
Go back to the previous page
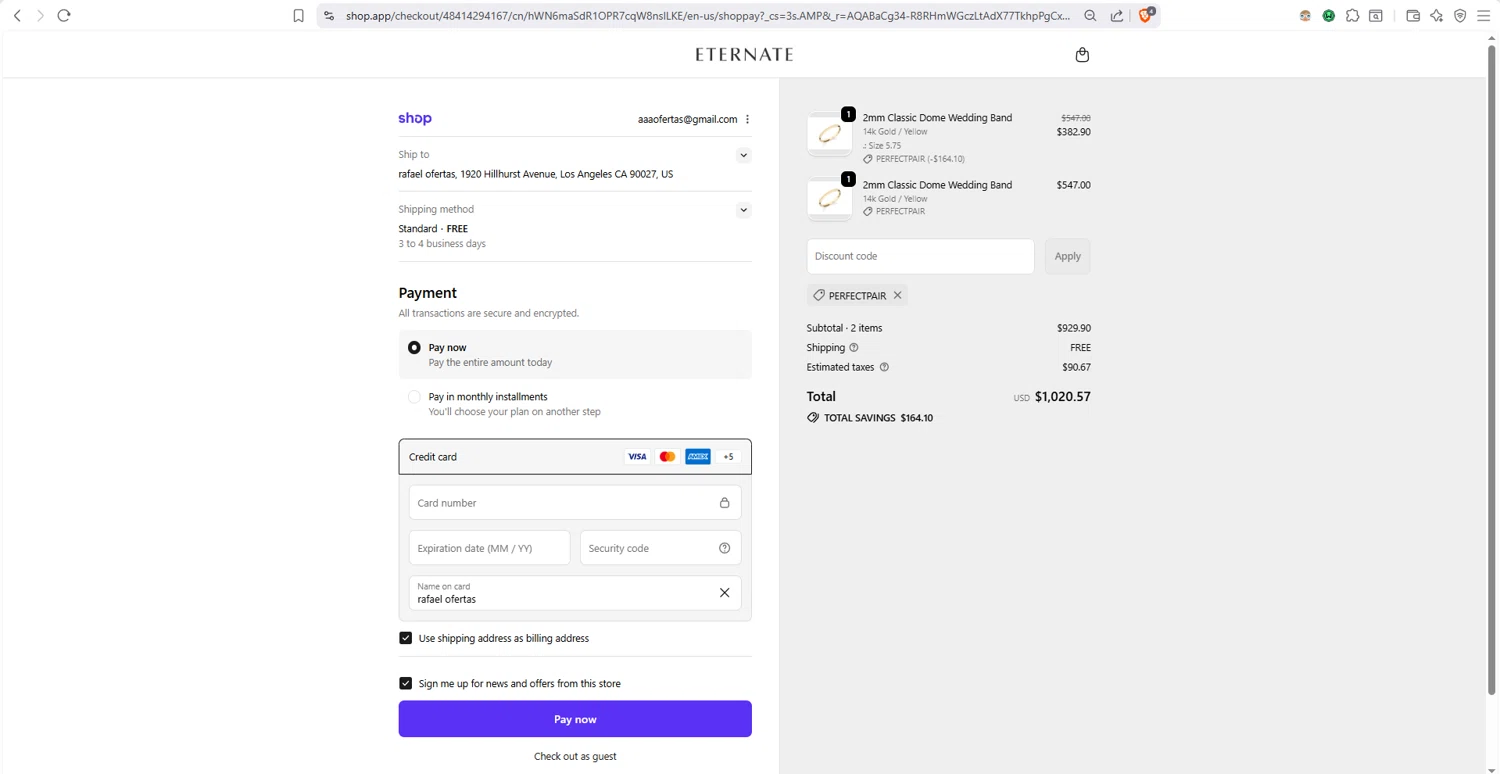point(17,16)
